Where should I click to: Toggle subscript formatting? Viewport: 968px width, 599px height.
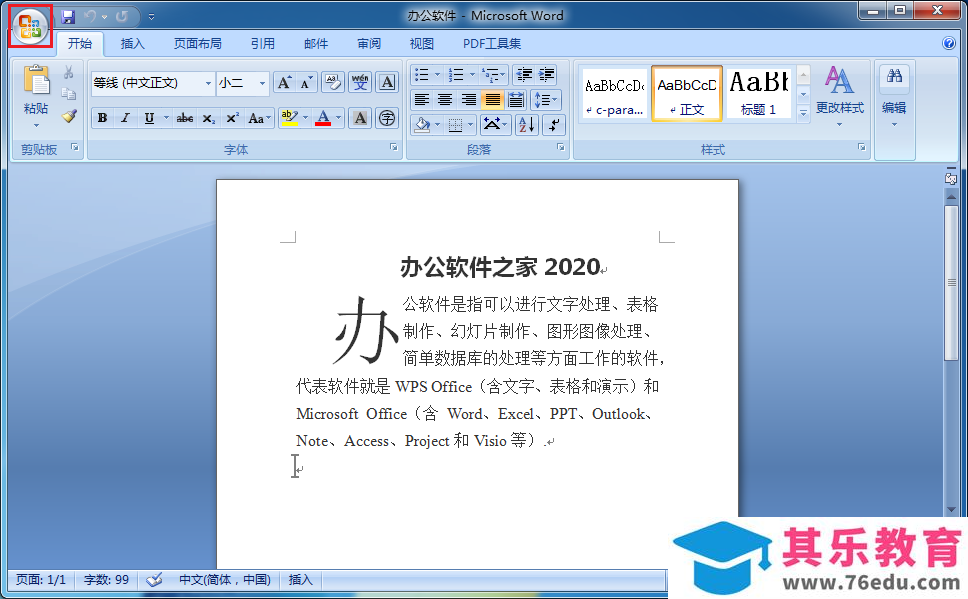(x=209, y=118)
